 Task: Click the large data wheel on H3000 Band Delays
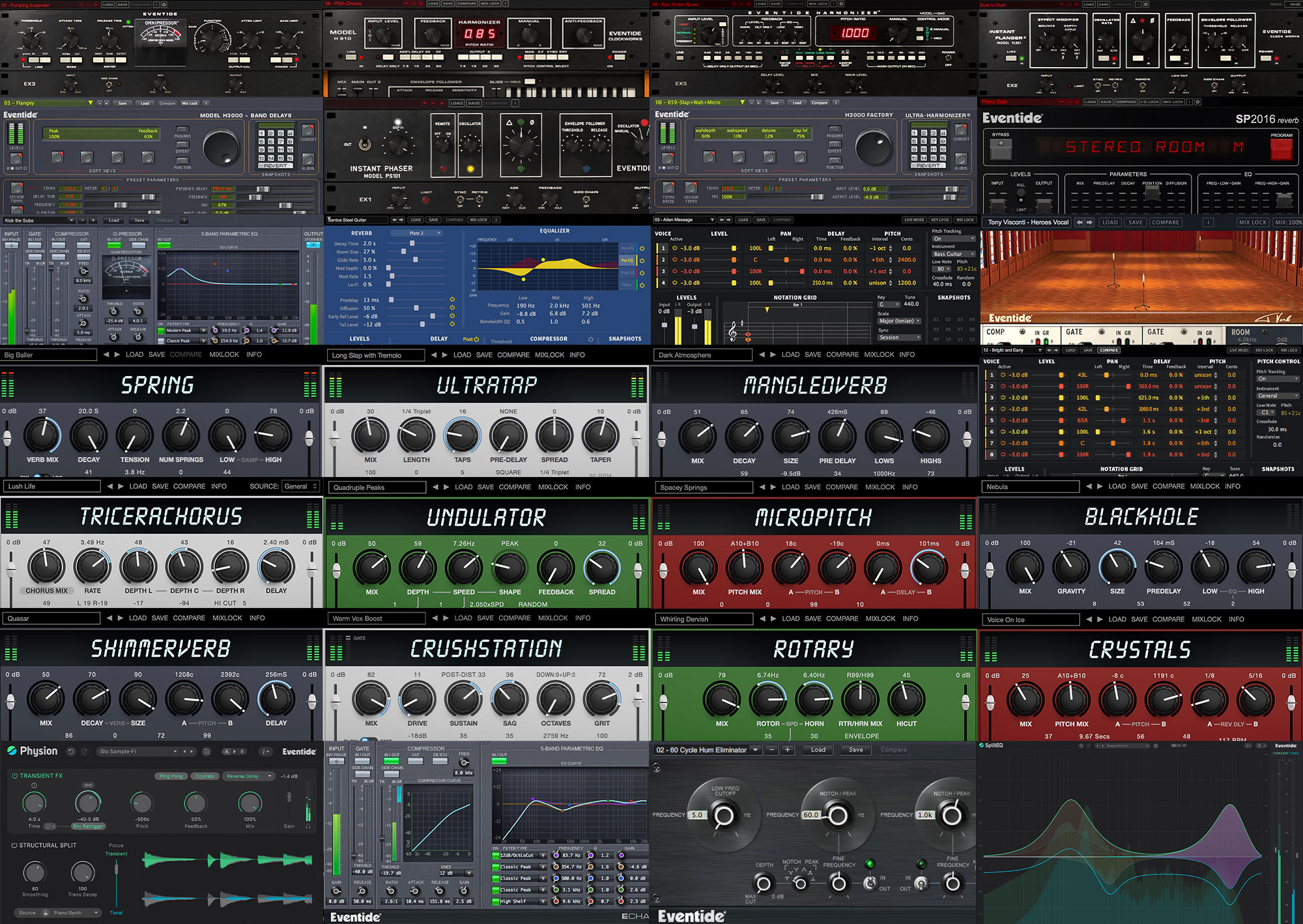(x=221, y=148)
